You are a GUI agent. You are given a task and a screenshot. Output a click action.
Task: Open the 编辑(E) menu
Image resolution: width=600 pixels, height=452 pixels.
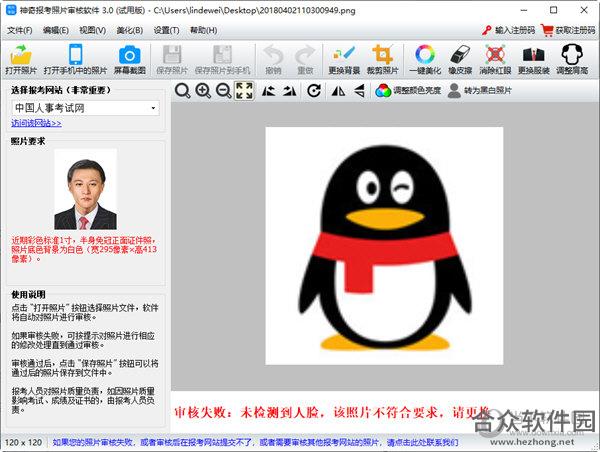pos(56,31)
